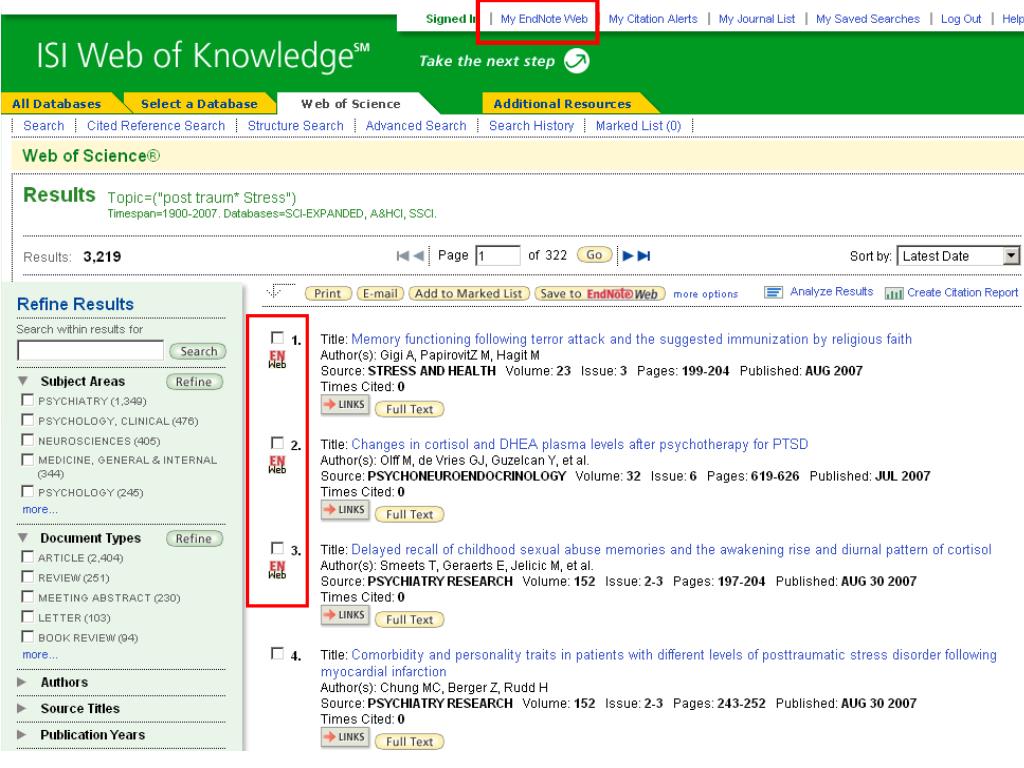This screenshot has width=1024, height=768.
Task: Jump to last results page icon
Action: (x=644, y=256)
